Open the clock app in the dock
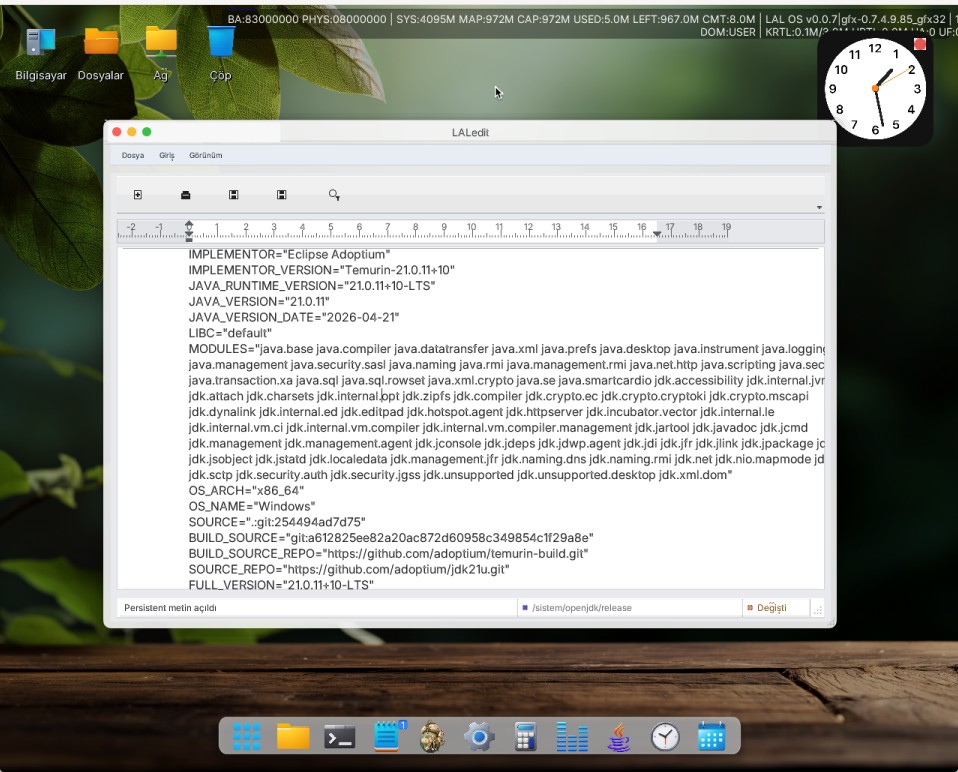958x772 pixels. pos(665,737)
